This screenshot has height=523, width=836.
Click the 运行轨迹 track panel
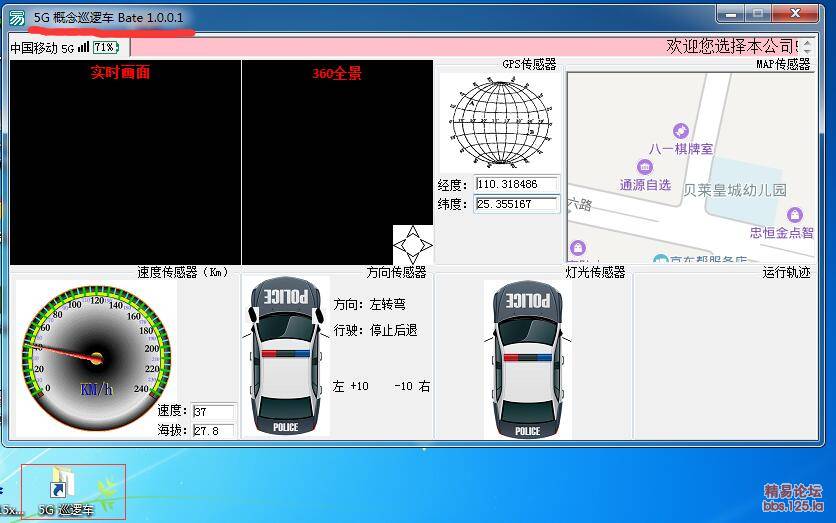click(x=724, y=358)
